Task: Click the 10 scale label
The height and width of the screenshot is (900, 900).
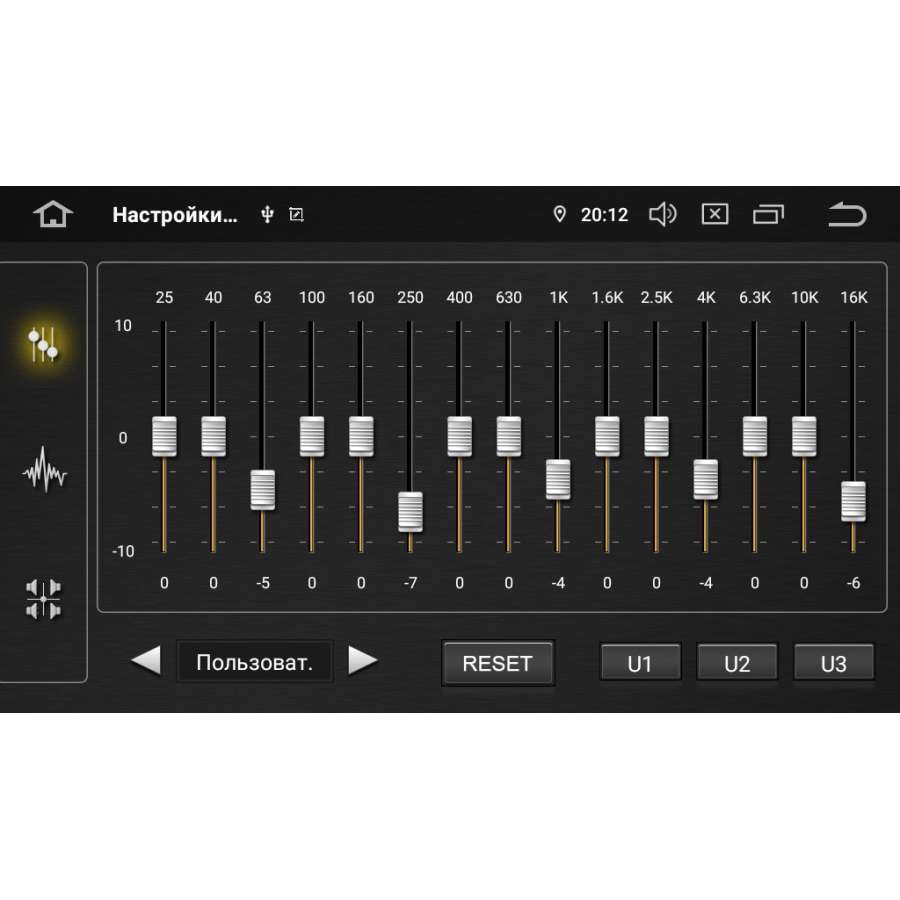Action: pos(123,325)
